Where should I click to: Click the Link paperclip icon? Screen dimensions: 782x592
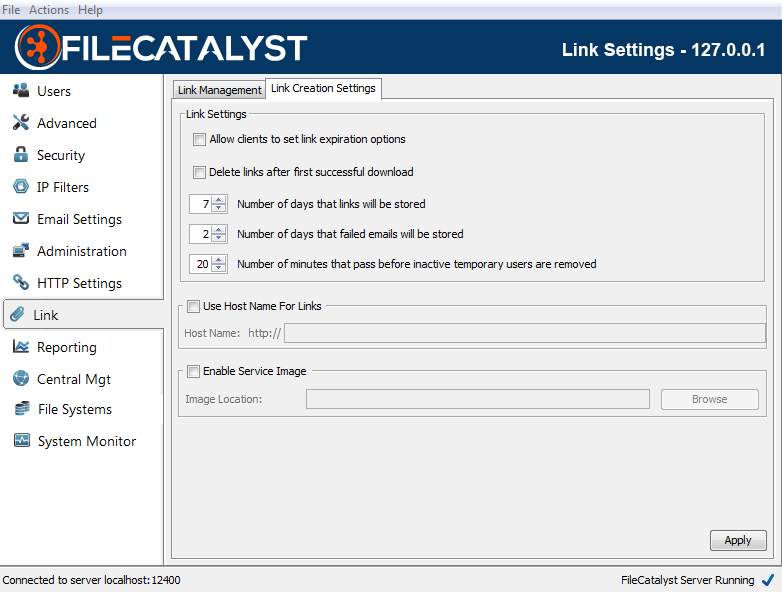(x=17, y=315)
